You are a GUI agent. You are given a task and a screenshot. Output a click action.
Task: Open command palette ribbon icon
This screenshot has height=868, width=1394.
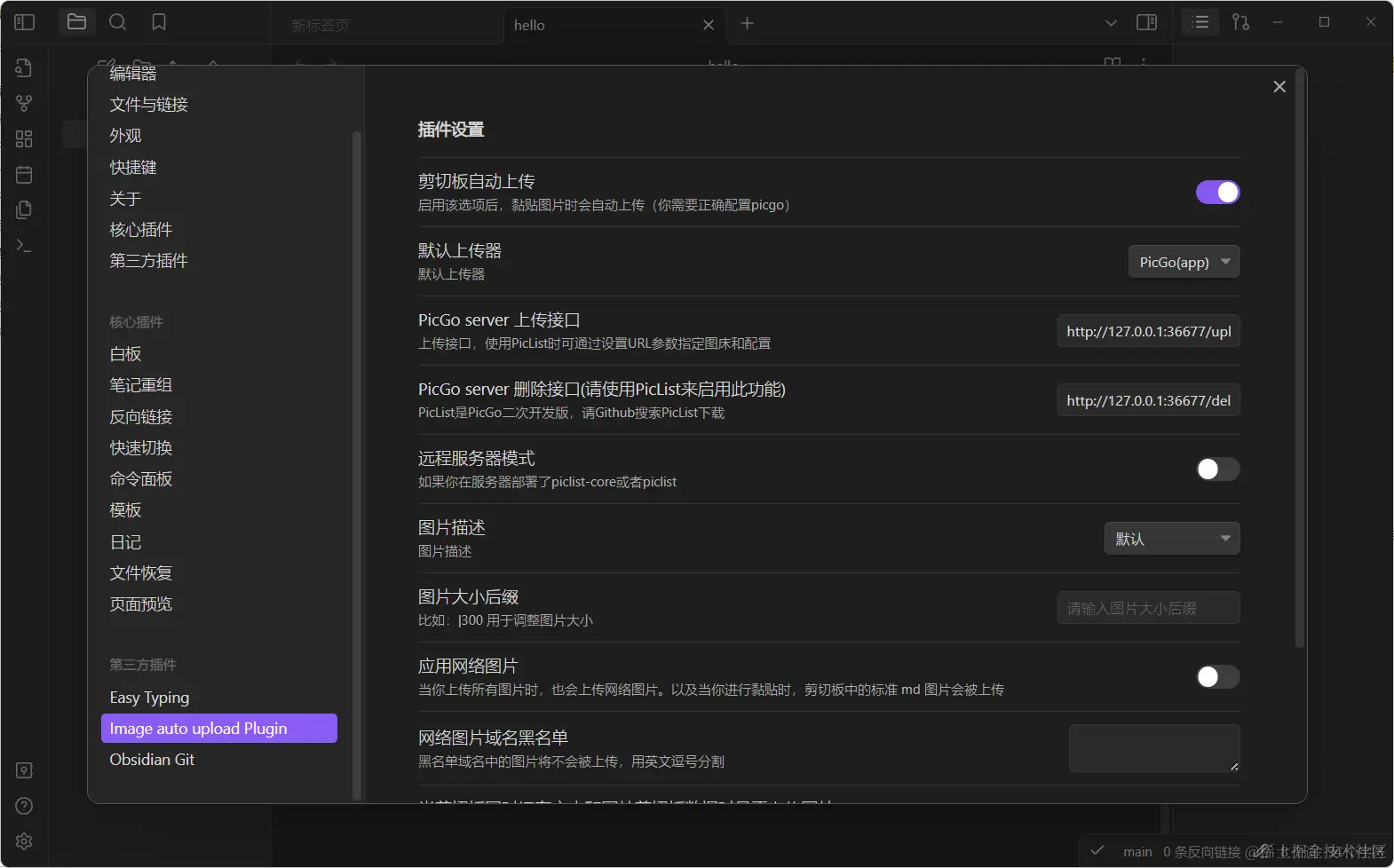tap(24, 246)
